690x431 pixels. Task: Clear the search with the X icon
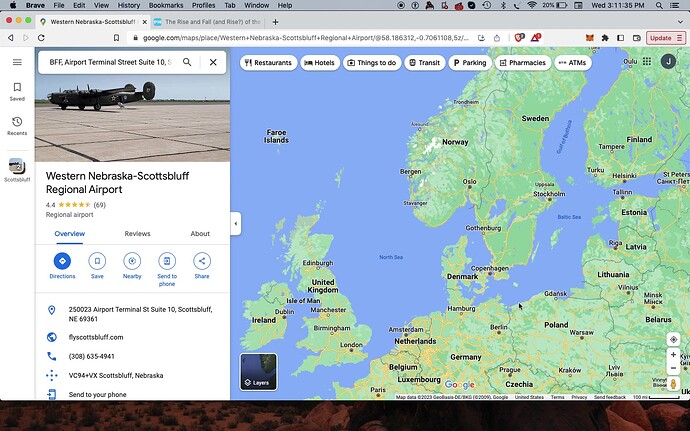point(213,62)
